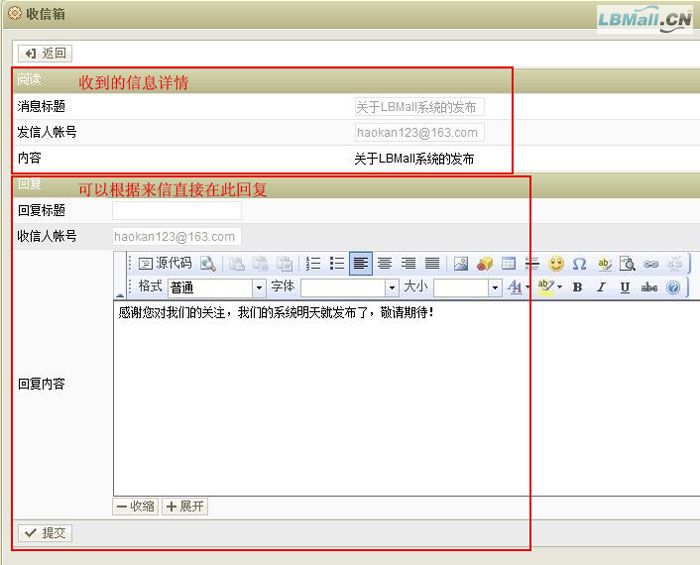Click the paste as plain text icon
Viewport: 700px width, 565px height.
260,264
